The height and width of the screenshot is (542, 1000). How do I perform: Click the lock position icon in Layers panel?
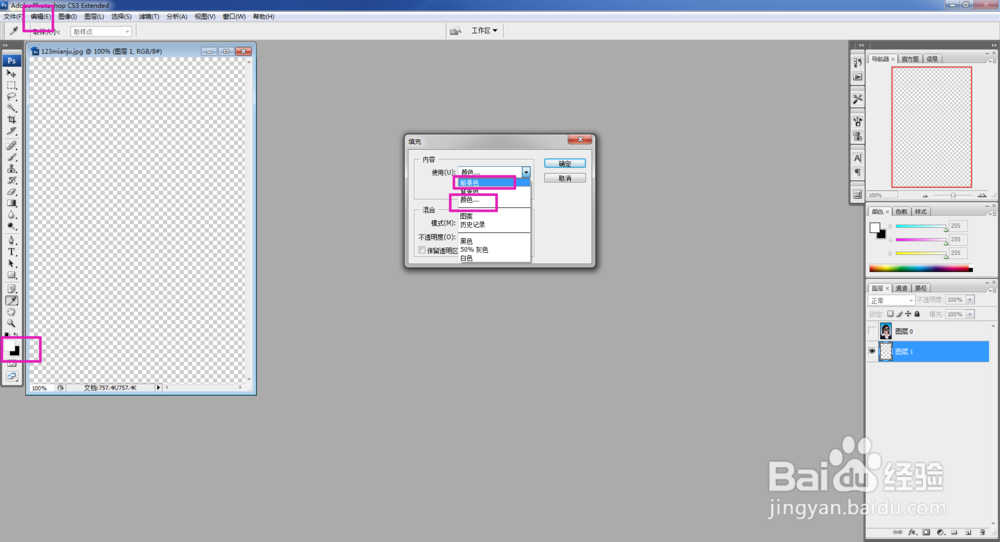tap(908, 314)
